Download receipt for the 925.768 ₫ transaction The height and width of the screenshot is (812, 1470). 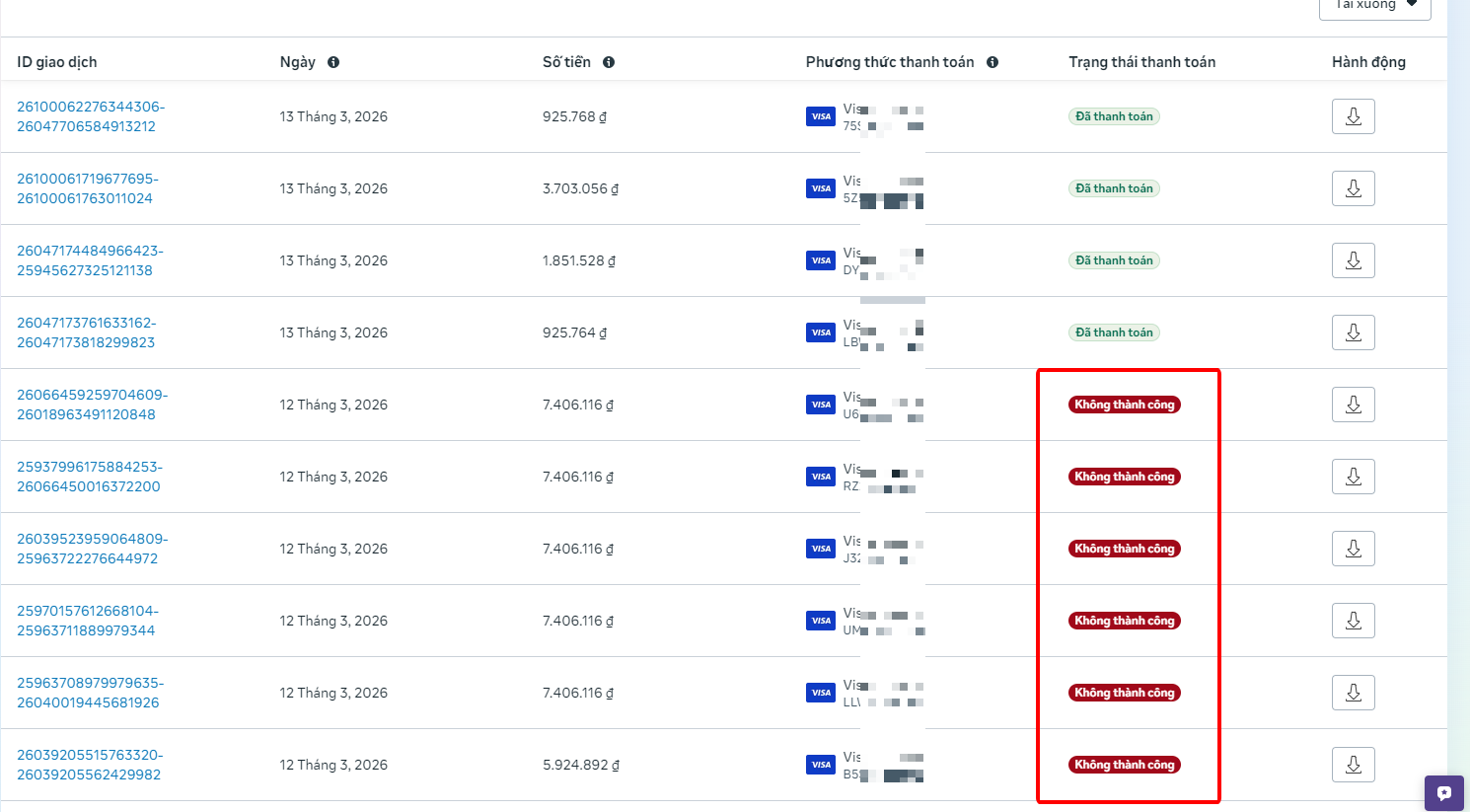[x=1353, y=116]
